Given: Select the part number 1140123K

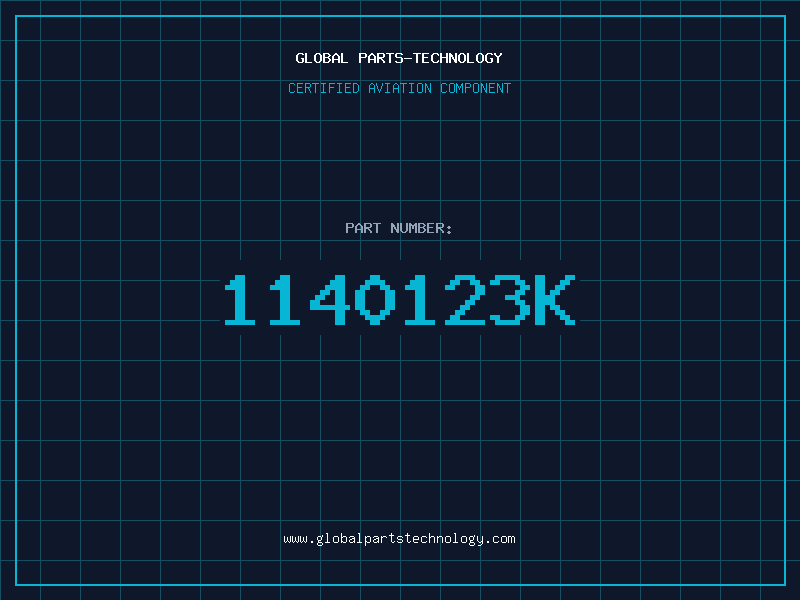Looking at the screenshot, I should click(400, 300).
